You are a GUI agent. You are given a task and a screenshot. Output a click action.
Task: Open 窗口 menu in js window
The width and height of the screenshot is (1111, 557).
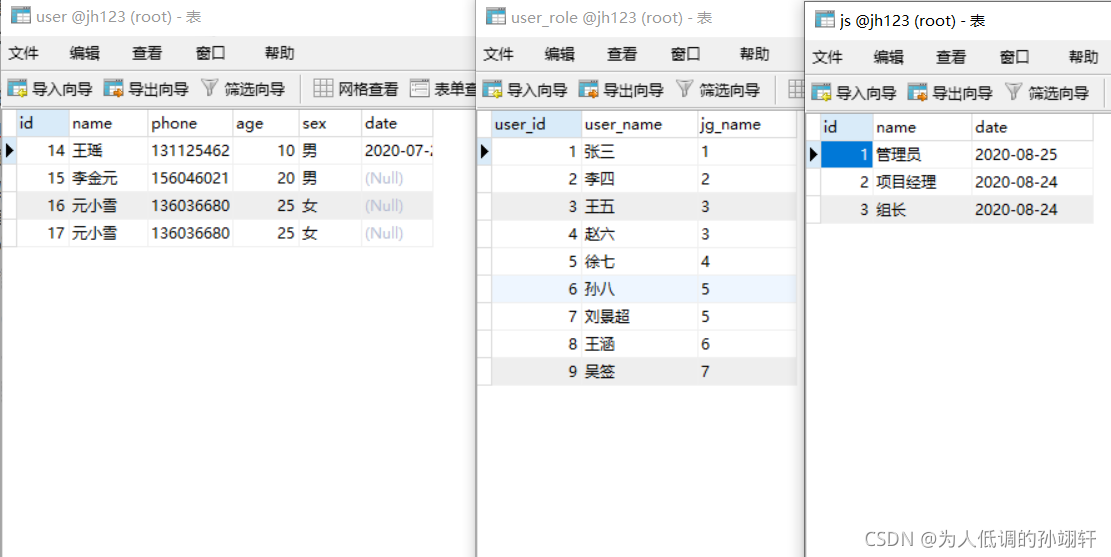point(1015,57)
